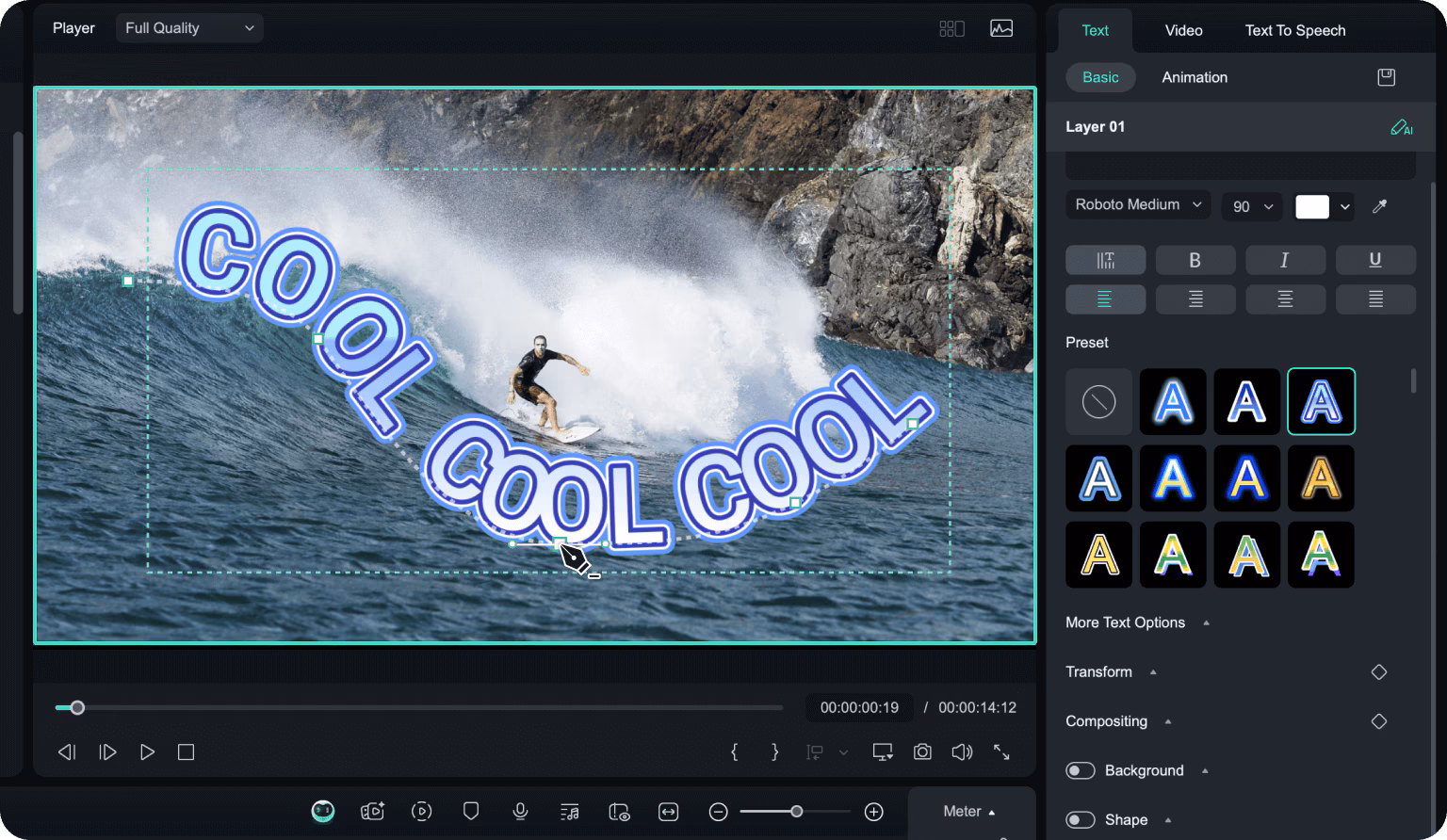Screen dimensions: 1447x840
Task: Toggle underline text formatting
Action: click(1374, 260)
